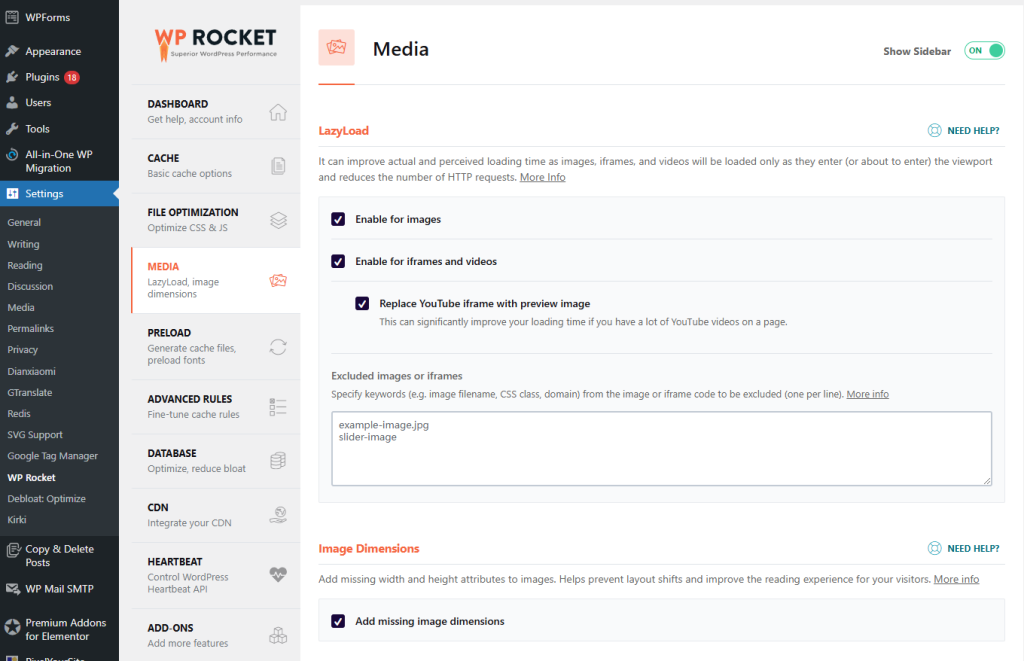This screenshot has height=661, width=1024.
Task: Toggle the Show Sidebar switch
Action: pyautogui.click(x=984, y=51)
